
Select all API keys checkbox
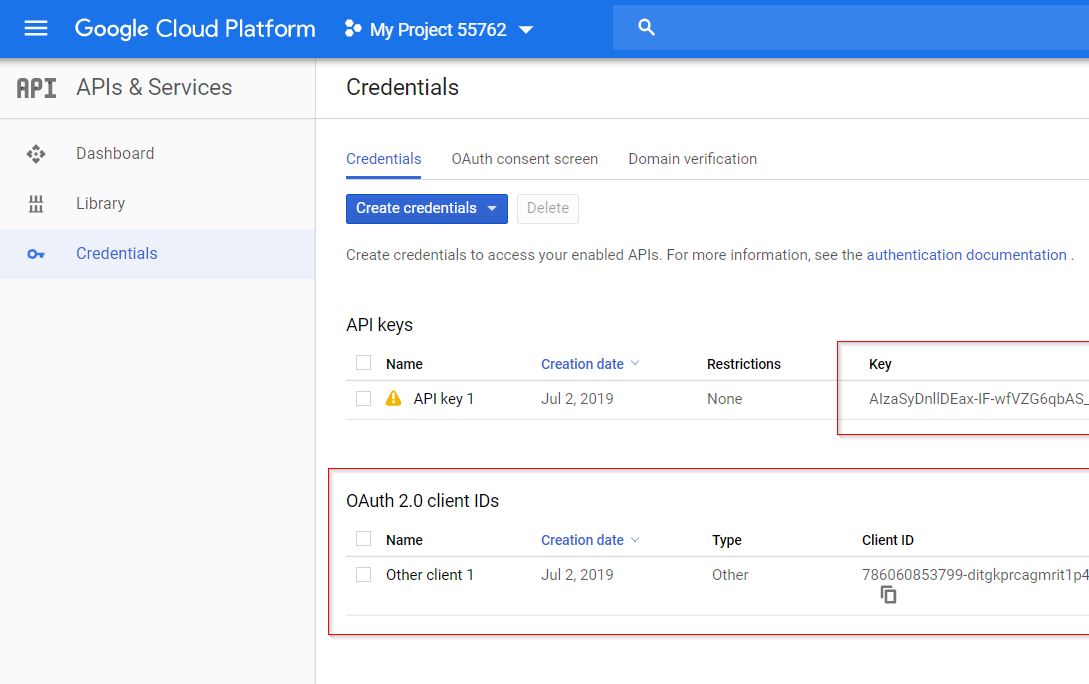click(363, 363)
